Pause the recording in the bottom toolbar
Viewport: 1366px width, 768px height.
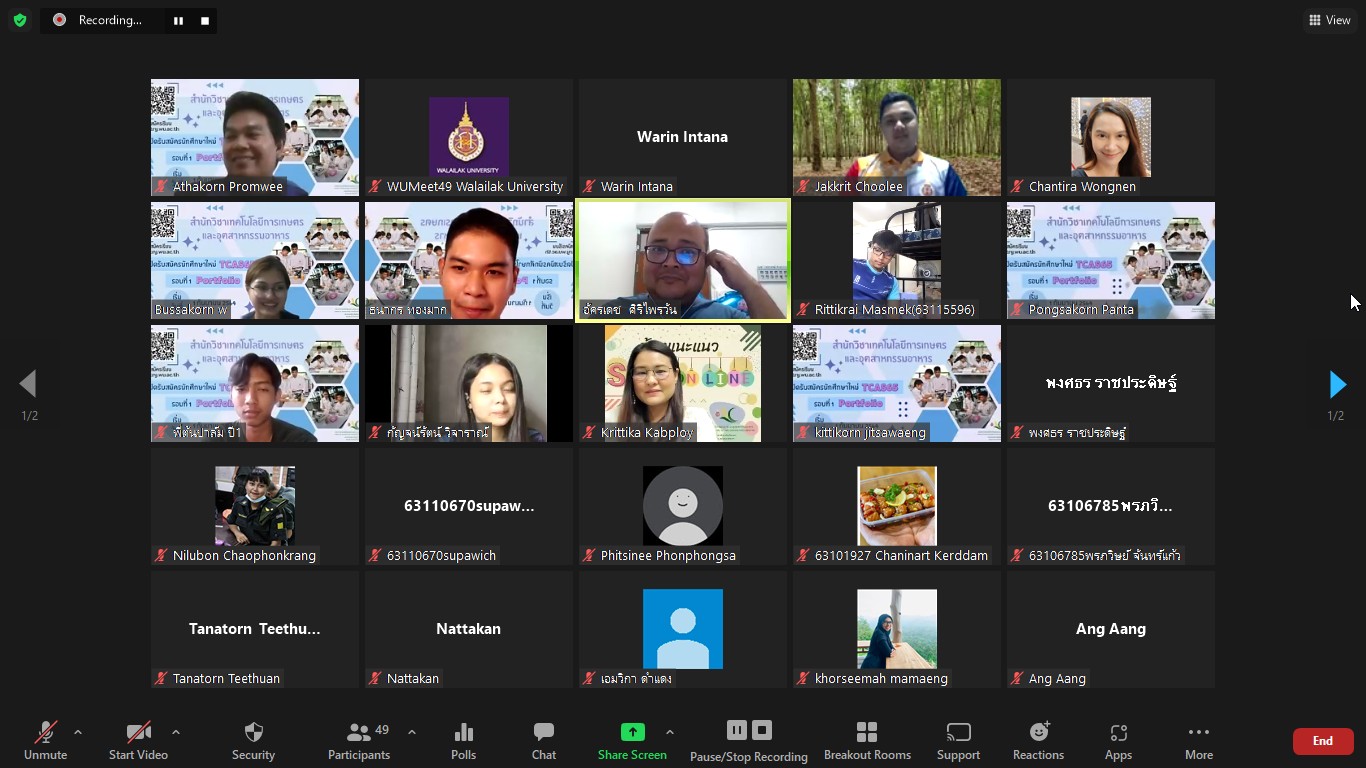pos(736,730)
